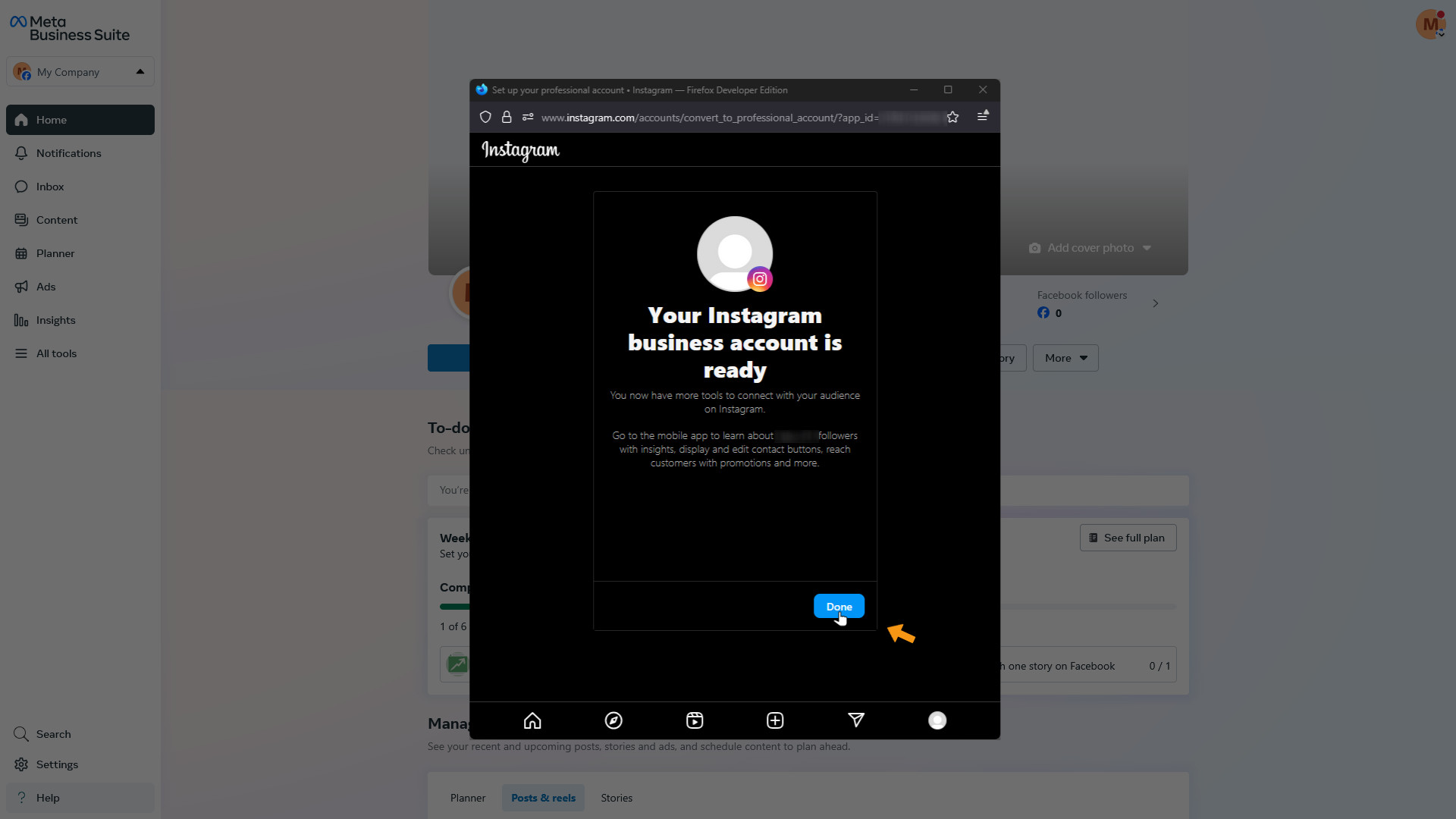Select the Posts & reels tab

point(543,798)
